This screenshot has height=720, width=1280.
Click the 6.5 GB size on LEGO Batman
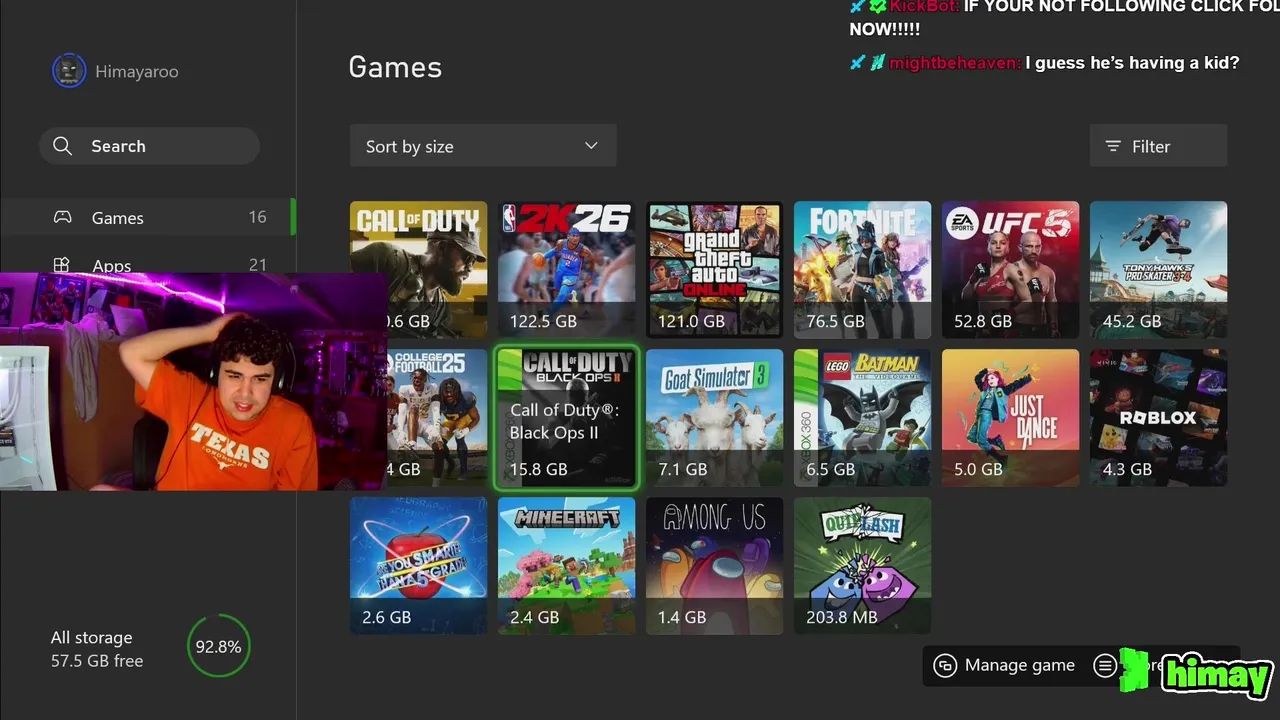pos(830,469)
